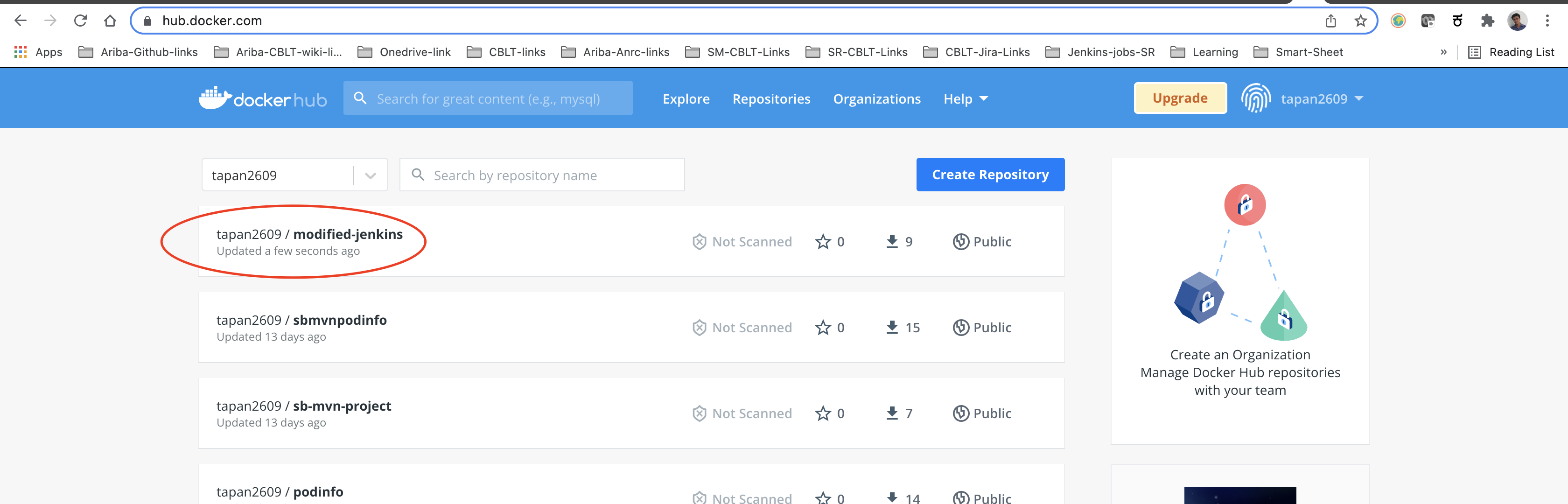Open the Ariba-Github-links bookmark folder
Image resolution: width=1568 pixels, height=504 pixels.
point(138,52)
